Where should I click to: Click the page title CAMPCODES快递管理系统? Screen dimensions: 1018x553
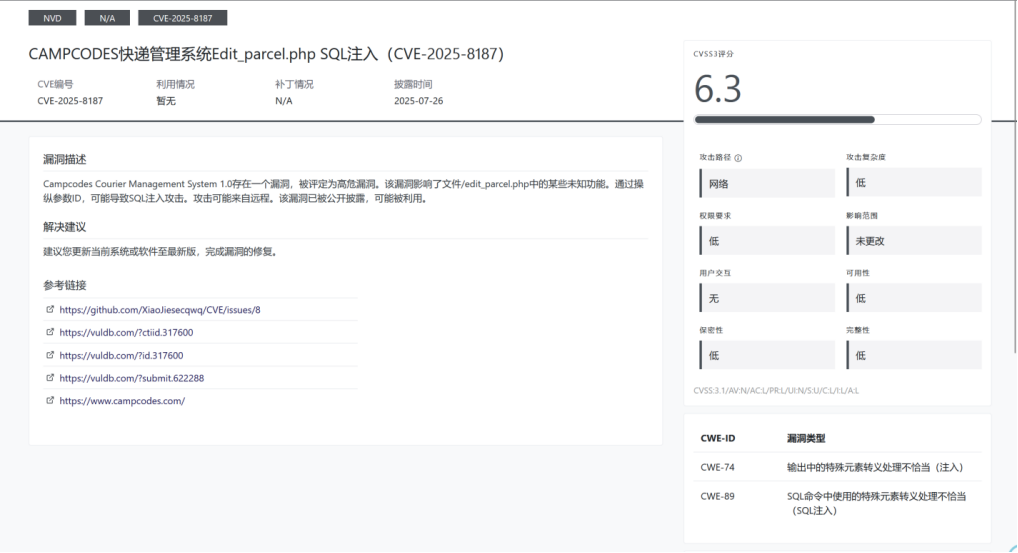266,54
